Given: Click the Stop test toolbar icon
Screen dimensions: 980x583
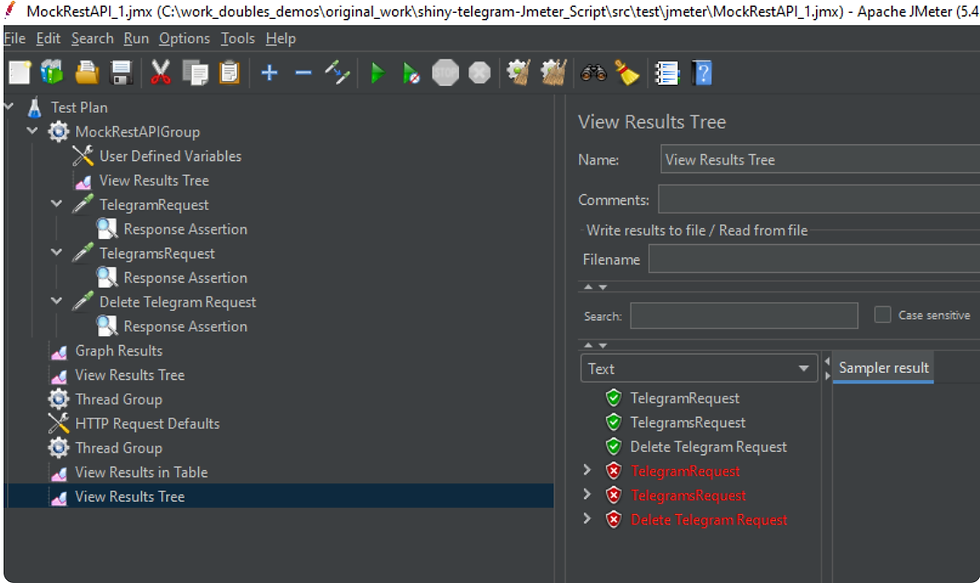Looking at the screenshot, I should tap(445, 73).
